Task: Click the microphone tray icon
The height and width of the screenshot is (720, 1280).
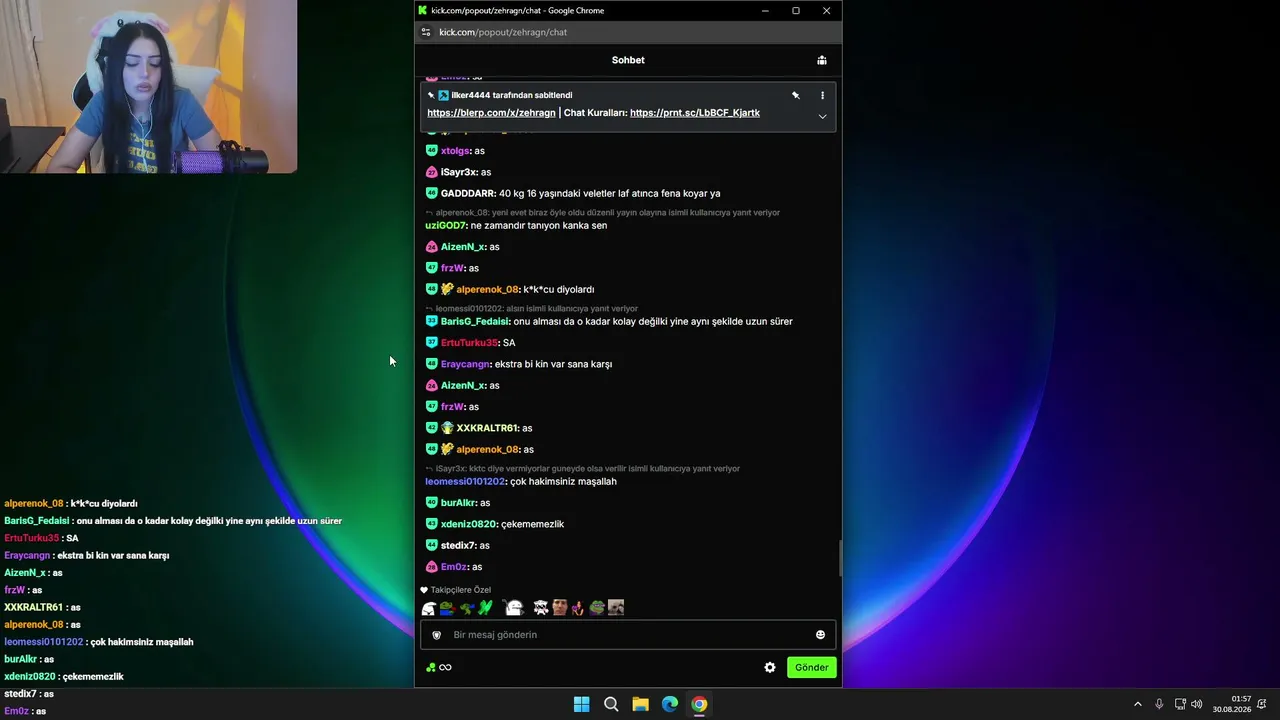Action: coord(1159,704)
